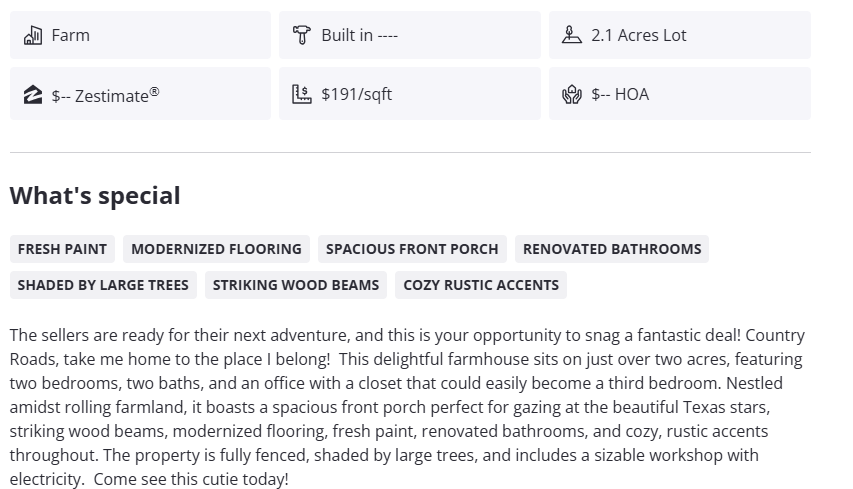Select the FRESH PAINT tag
The width and height of the screenshot is (853, 489).
62,249
